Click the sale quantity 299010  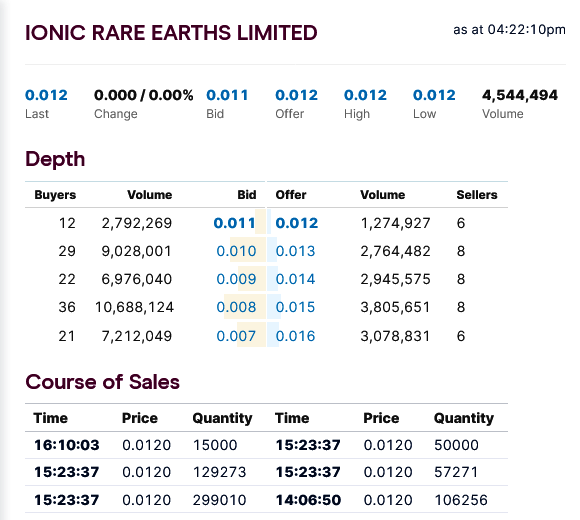pos(220,500)
